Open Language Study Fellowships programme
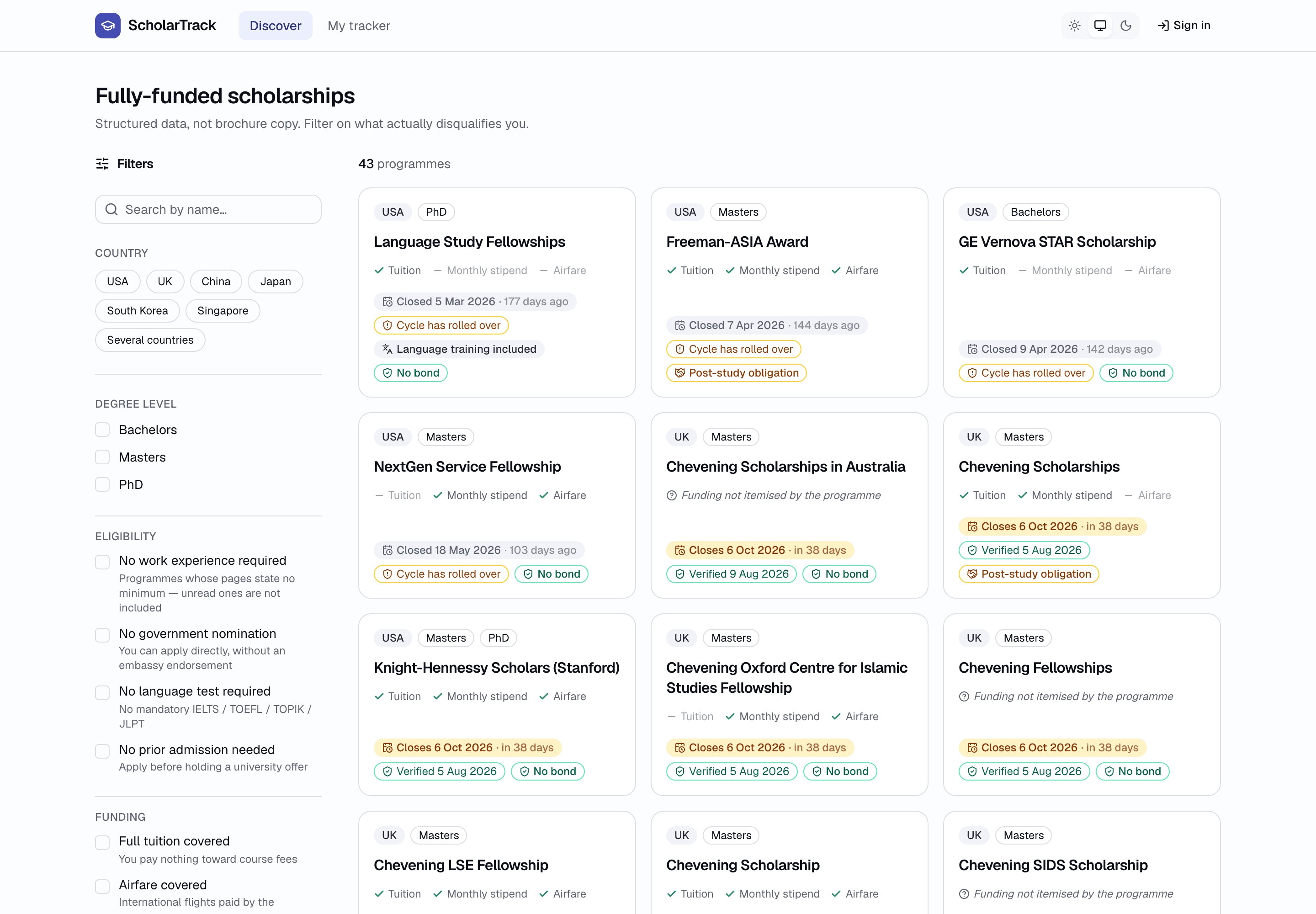The width and height of the screenshot is (1316, 914). [x=470, y=242]
